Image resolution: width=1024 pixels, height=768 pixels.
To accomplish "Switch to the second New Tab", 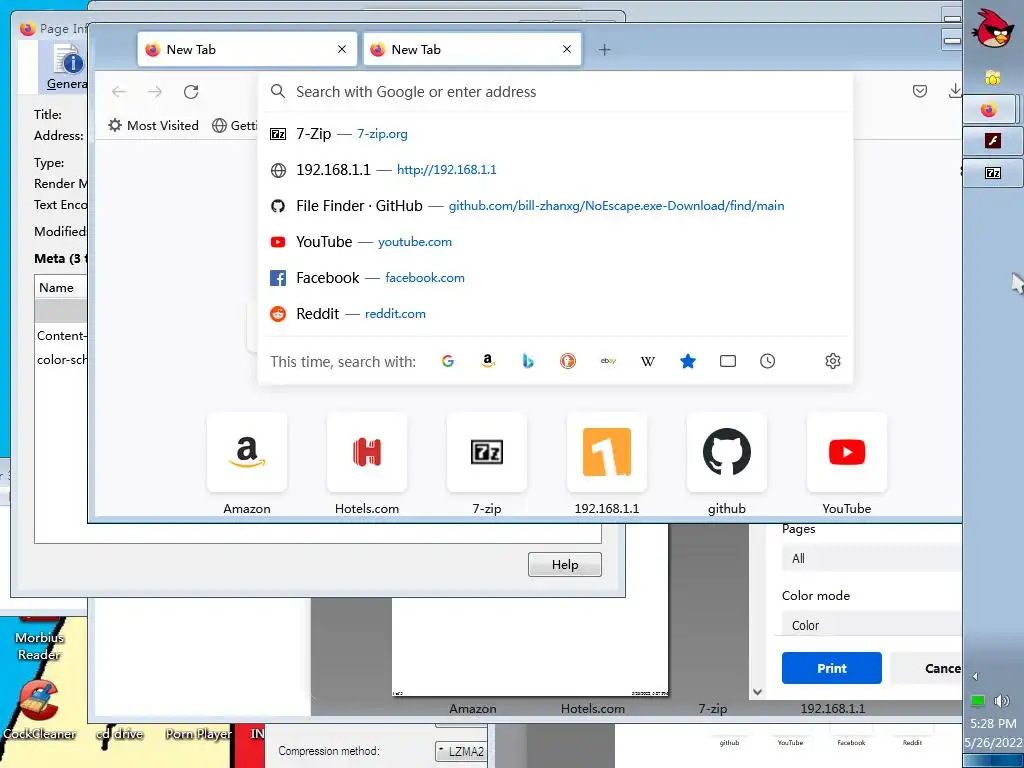I will (472, 50).
